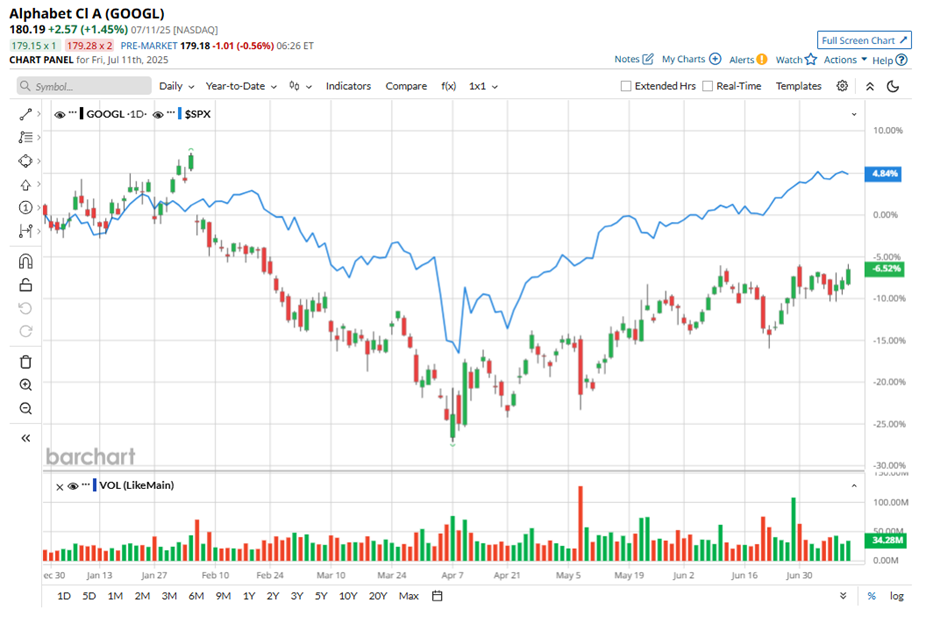Click the trash can to delete drawings
This screenshot has width=940, height=617.
pos(25,362)
